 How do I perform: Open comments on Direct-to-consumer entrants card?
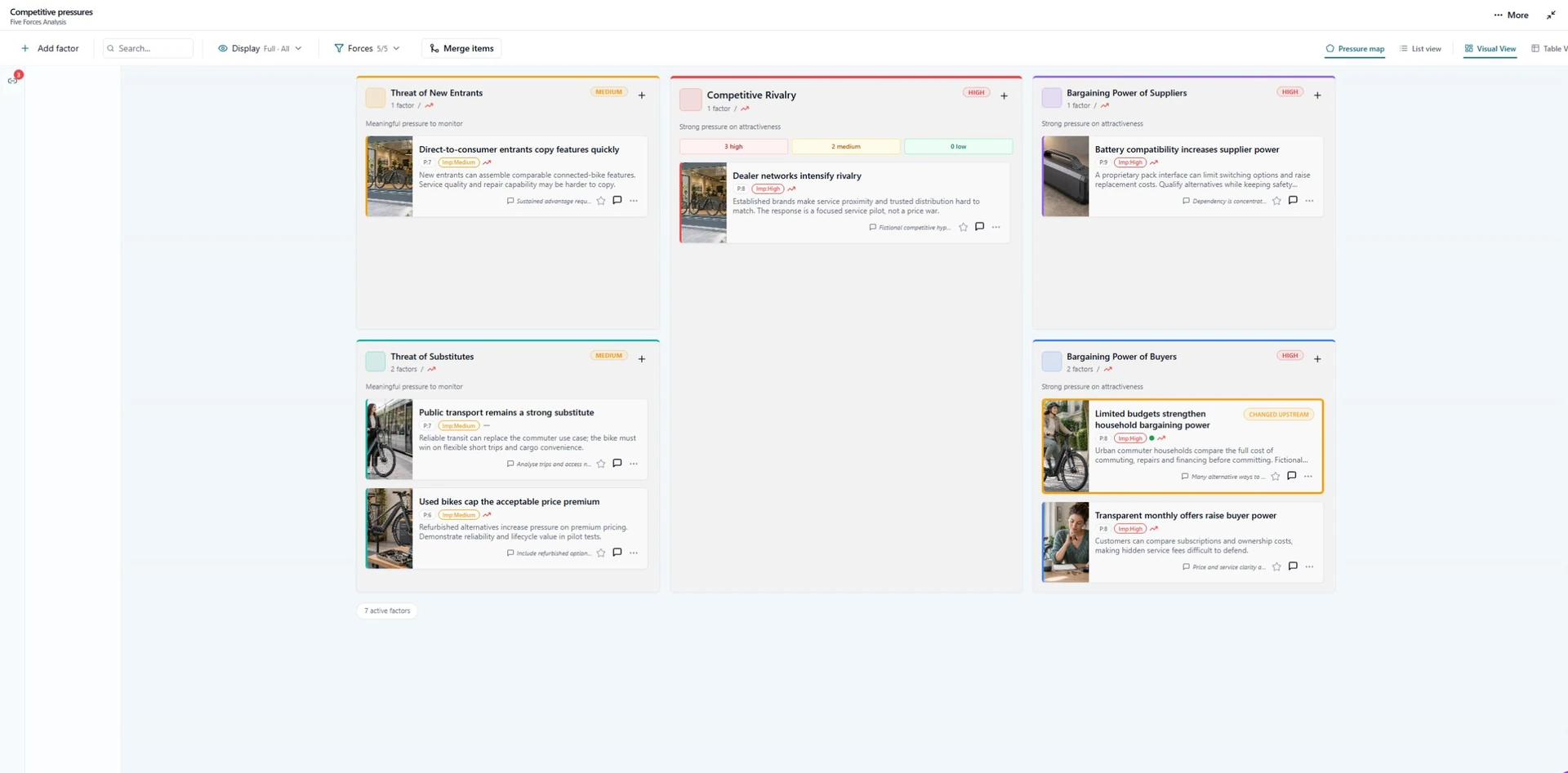tap(617, 200)
